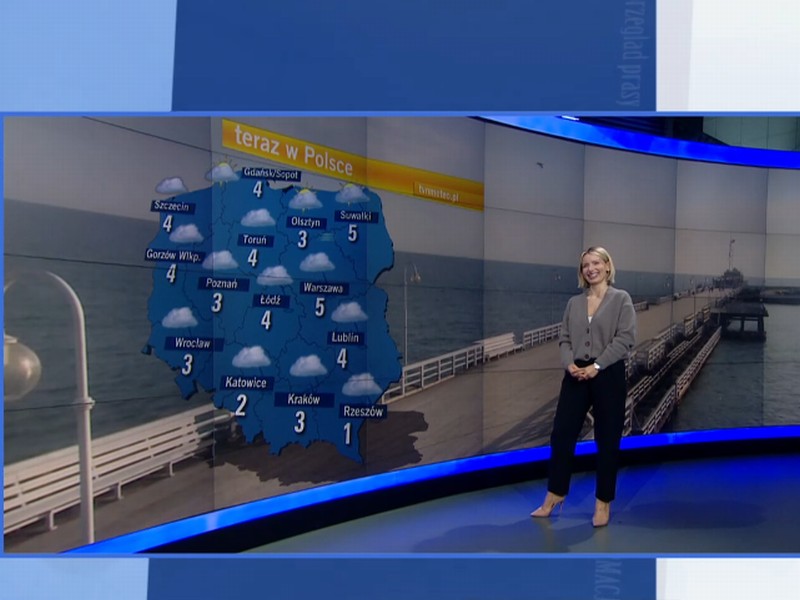Select the Olsztyn city label

[x=306, y=222]
